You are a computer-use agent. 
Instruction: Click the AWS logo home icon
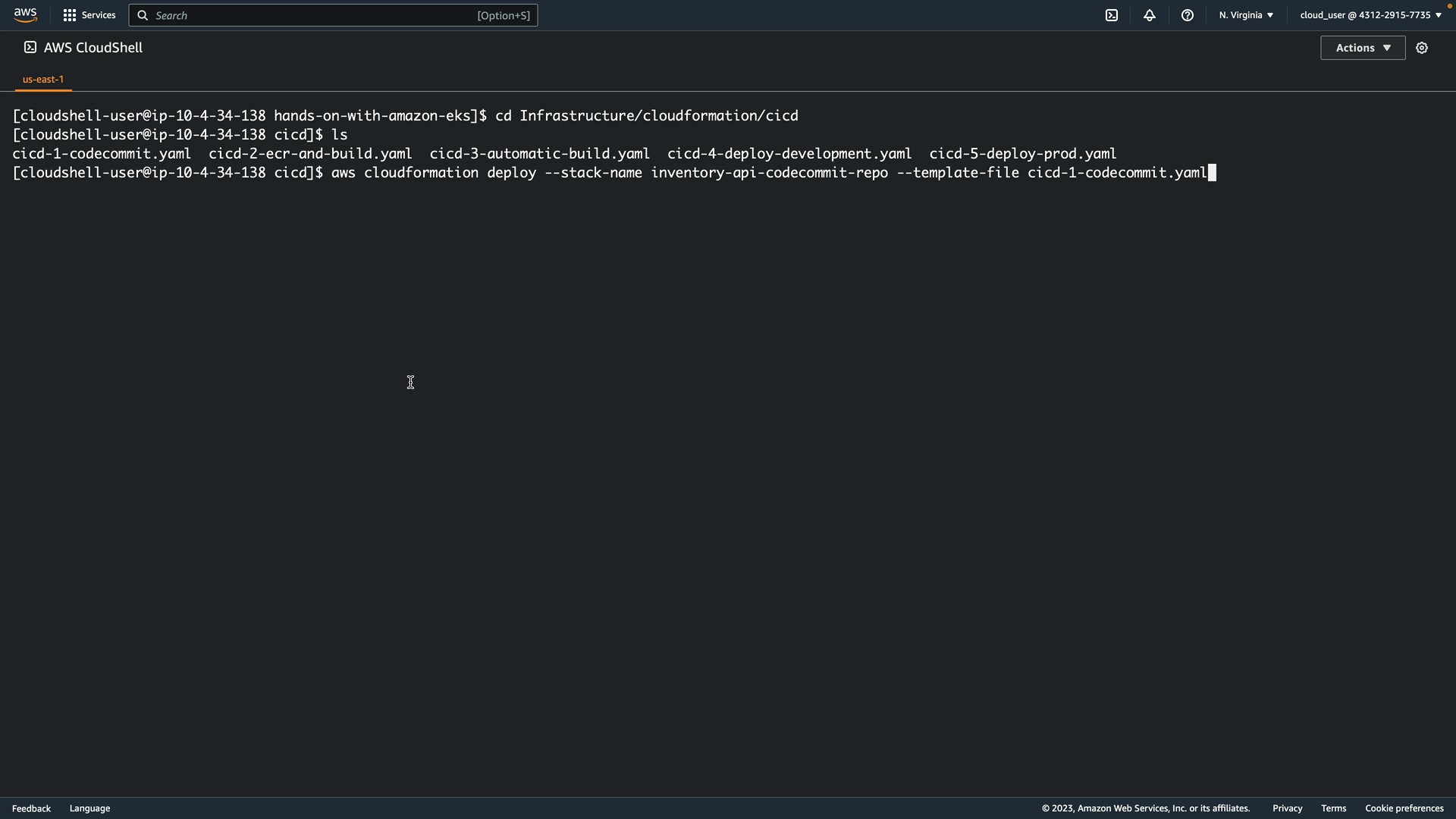coord(25,15)
